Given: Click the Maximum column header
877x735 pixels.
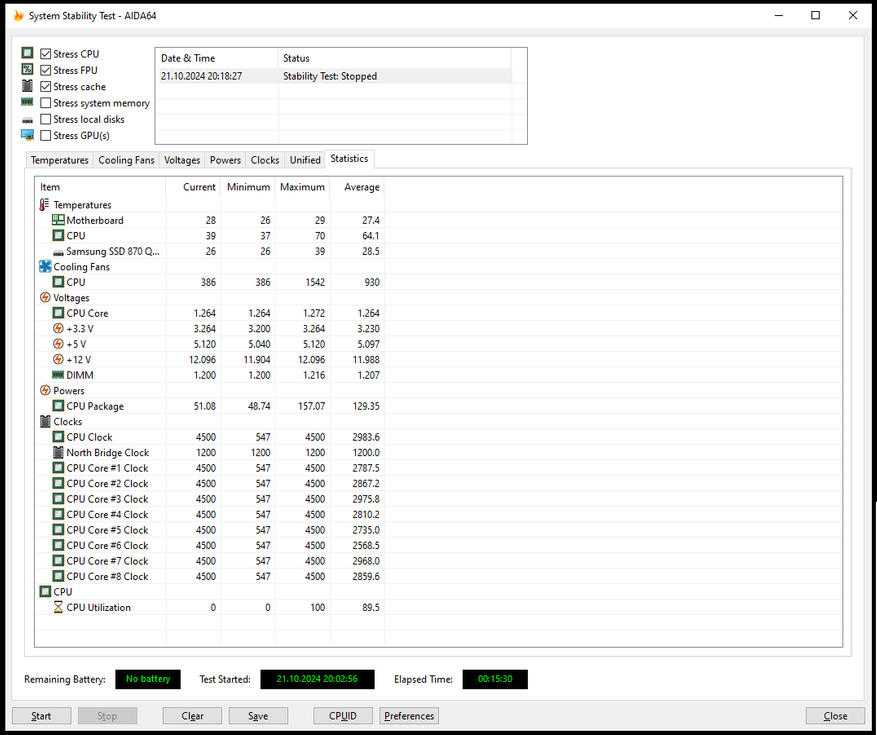Looking at the screenshot, I should 303,187.
